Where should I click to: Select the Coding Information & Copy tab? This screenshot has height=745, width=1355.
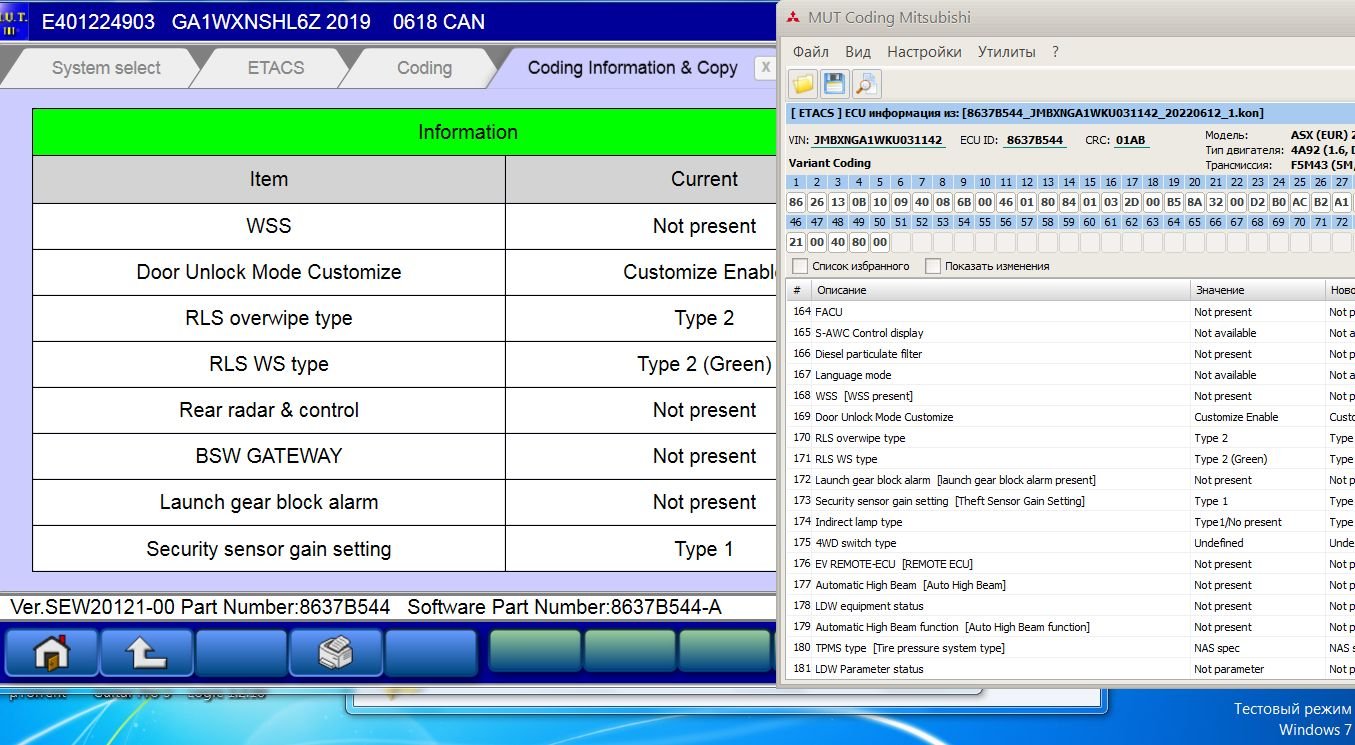633,68
